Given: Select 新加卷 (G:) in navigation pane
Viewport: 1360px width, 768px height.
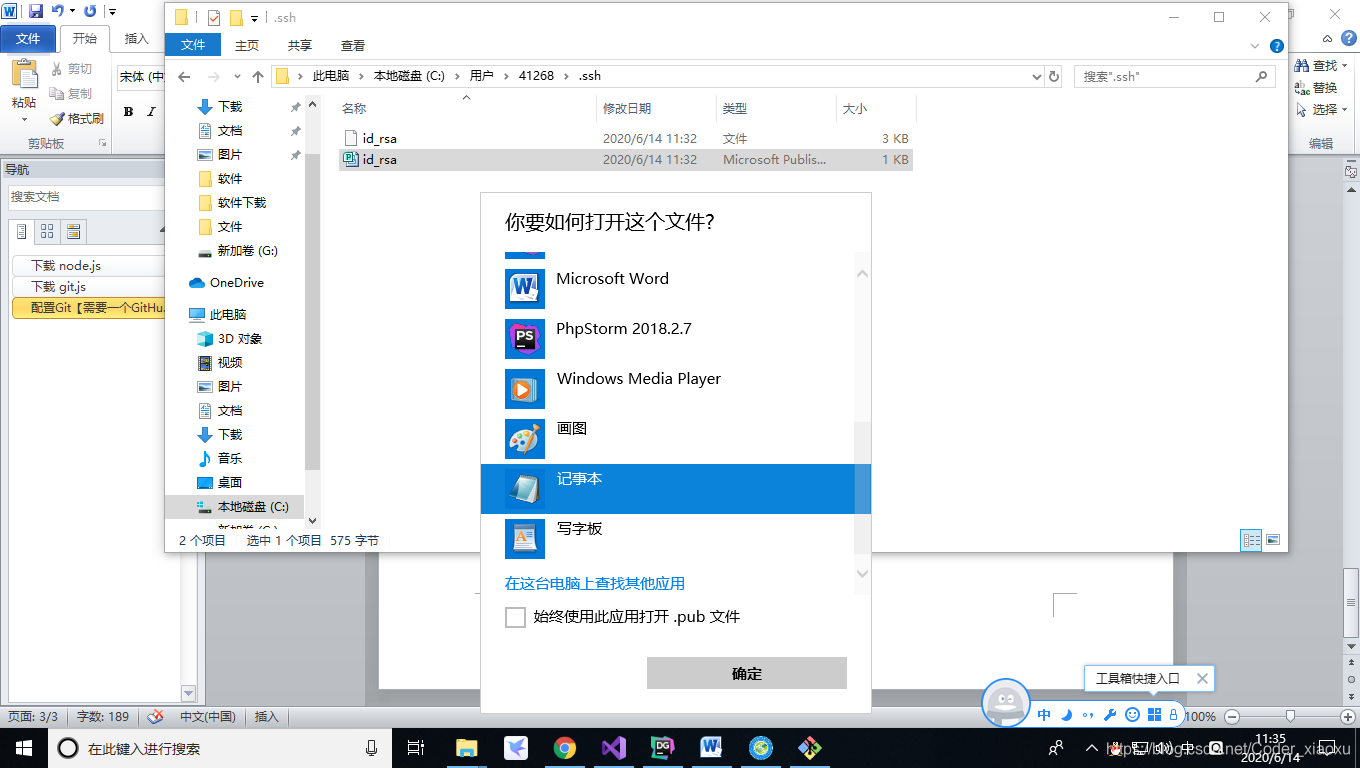Looking at the screenshot, I should tap(247, 250).
